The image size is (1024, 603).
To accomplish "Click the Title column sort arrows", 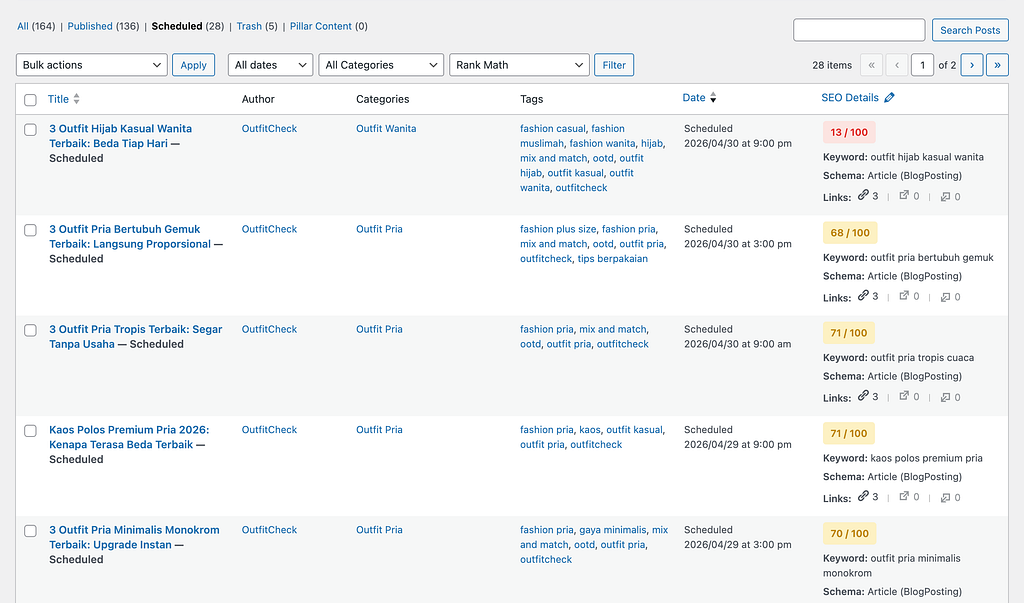I will click(x=76, y=99).
